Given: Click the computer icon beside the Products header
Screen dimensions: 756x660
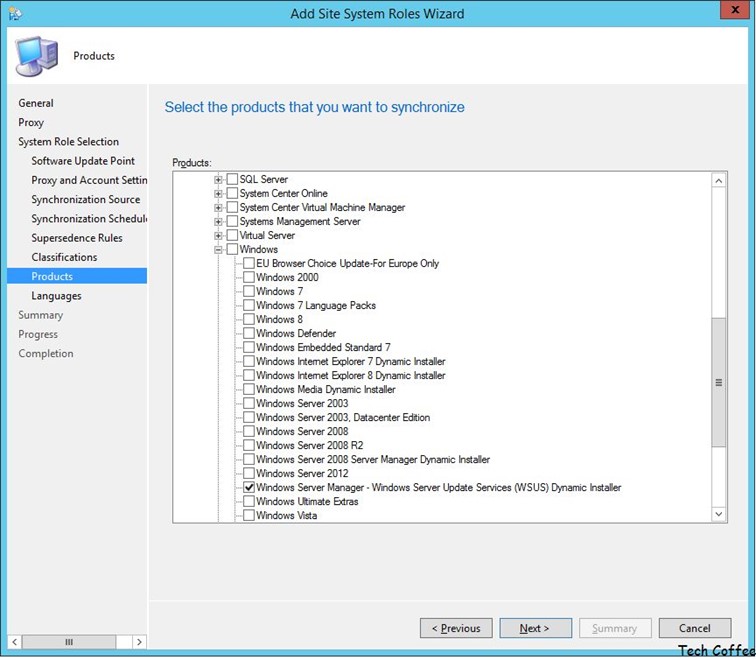Looking at the screenshot, I should point(37,56).
